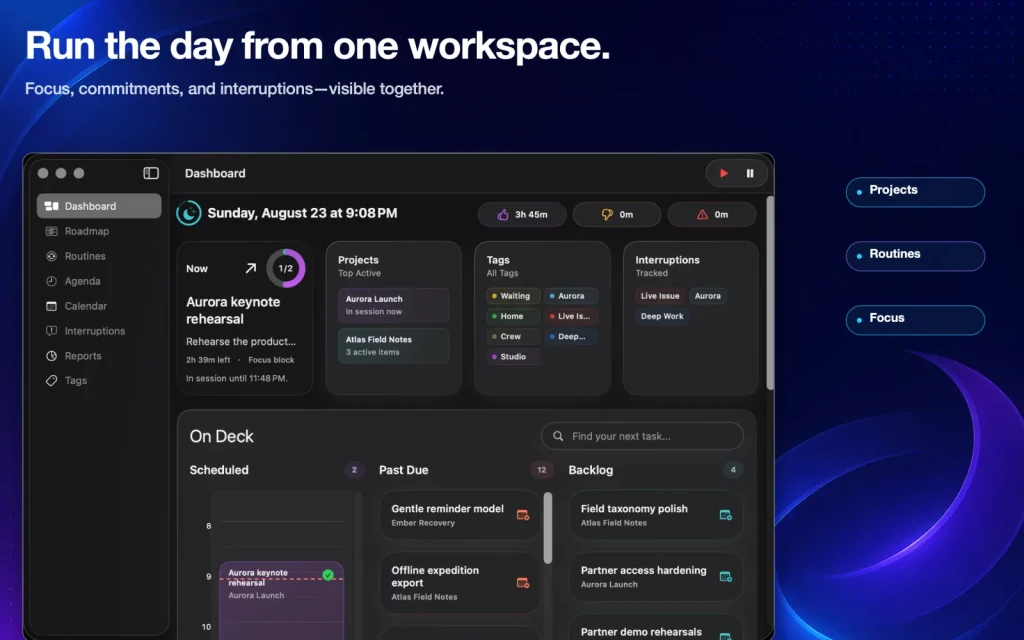Click the 1/2 progress ring
The width and height of the screenshot is (1024, 640).
285,268
